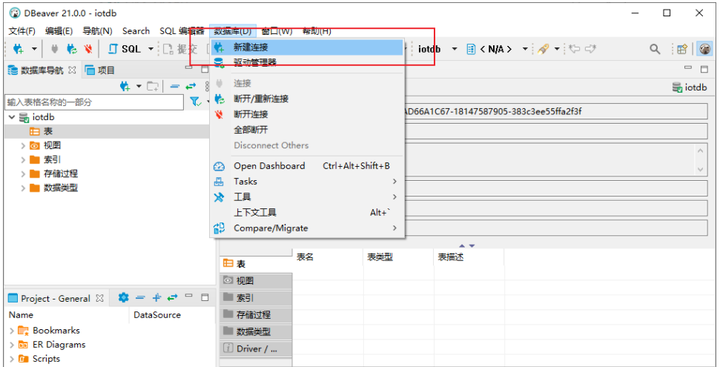Image resolution: width=720 pixels, height=367 pixels.
Task: Switch to the 项目 tab
Action: click(x=100, y=70)
